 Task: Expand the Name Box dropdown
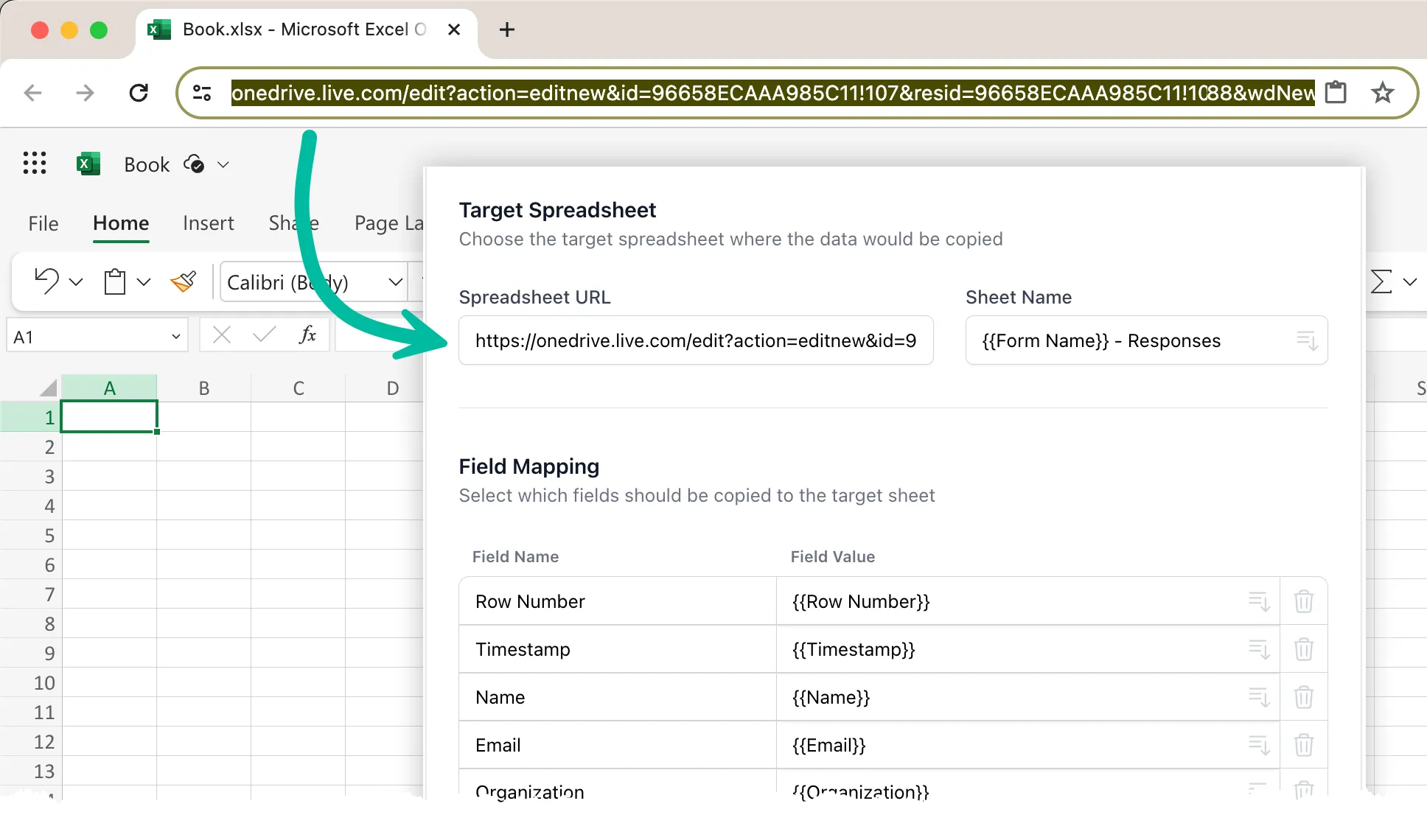click(175, 335)
